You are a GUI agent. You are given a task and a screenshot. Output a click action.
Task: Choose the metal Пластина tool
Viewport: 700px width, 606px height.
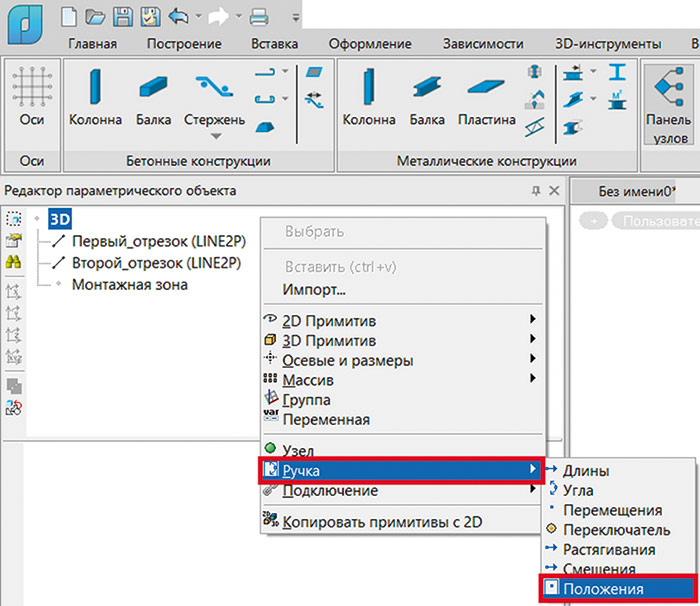pos(486,86)
